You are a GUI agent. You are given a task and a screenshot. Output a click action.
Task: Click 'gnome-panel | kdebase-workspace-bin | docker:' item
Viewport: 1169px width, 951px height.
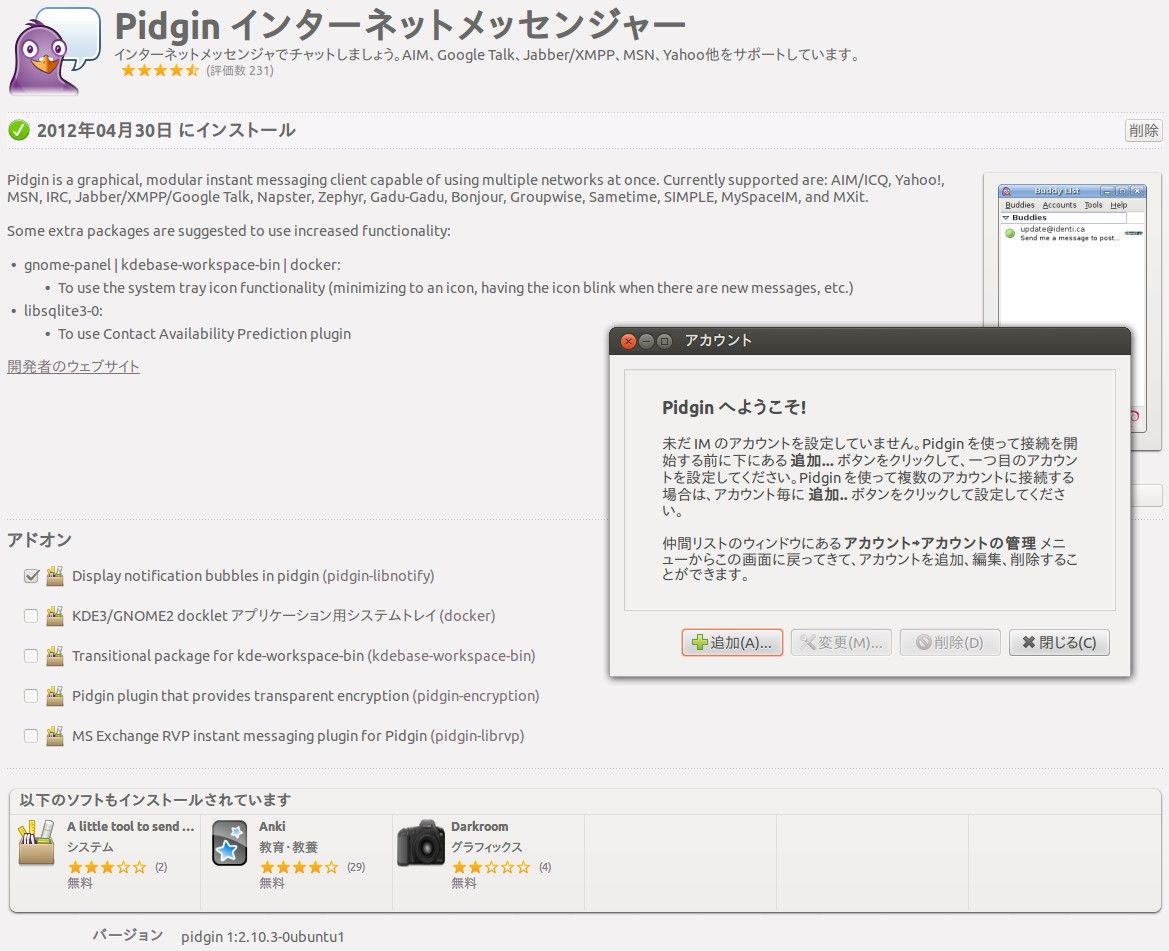pyautogui.click(x=183, y=265)
